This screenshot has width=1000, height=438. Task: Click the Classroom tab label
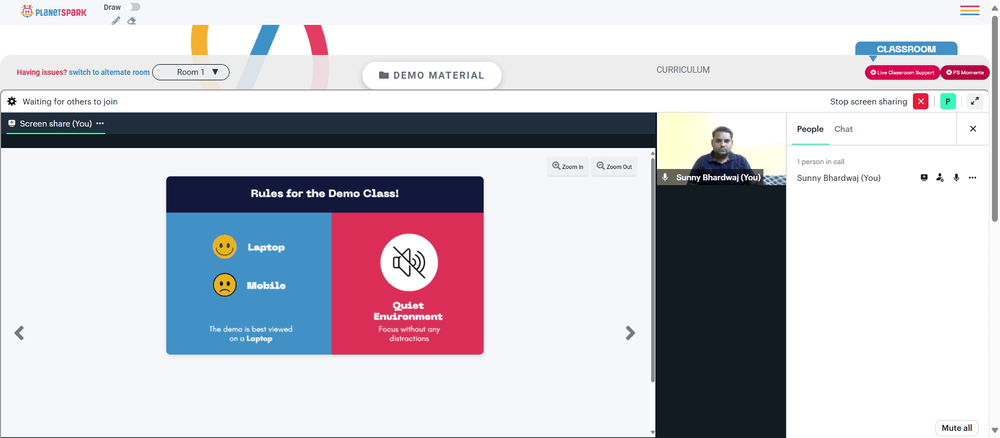[x=906, y=48]
